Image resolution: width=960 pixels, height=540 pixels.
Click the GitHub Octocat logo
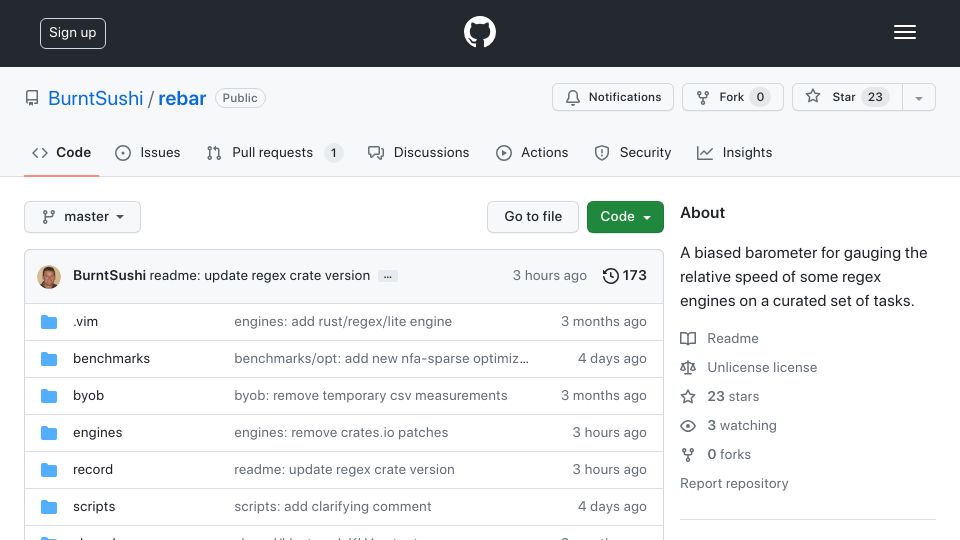coord(479,32)
